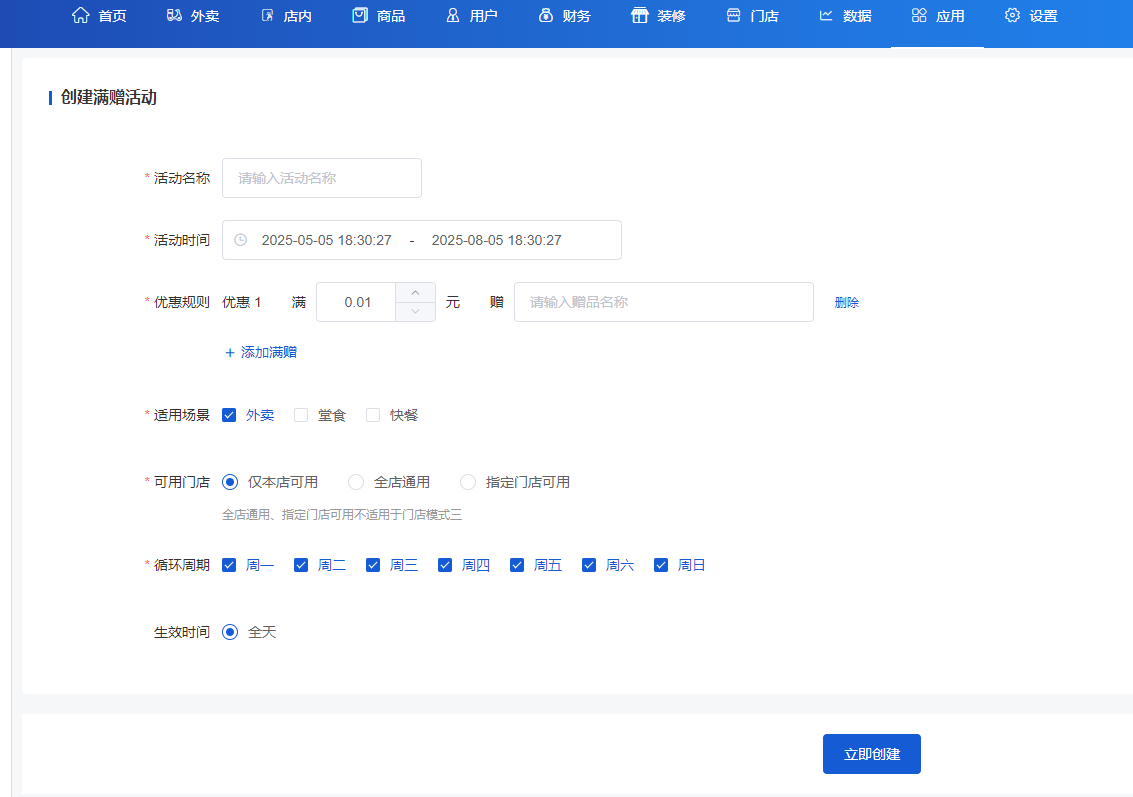Open the 首页 menu

pyautogui.click(x=99, y=16)
